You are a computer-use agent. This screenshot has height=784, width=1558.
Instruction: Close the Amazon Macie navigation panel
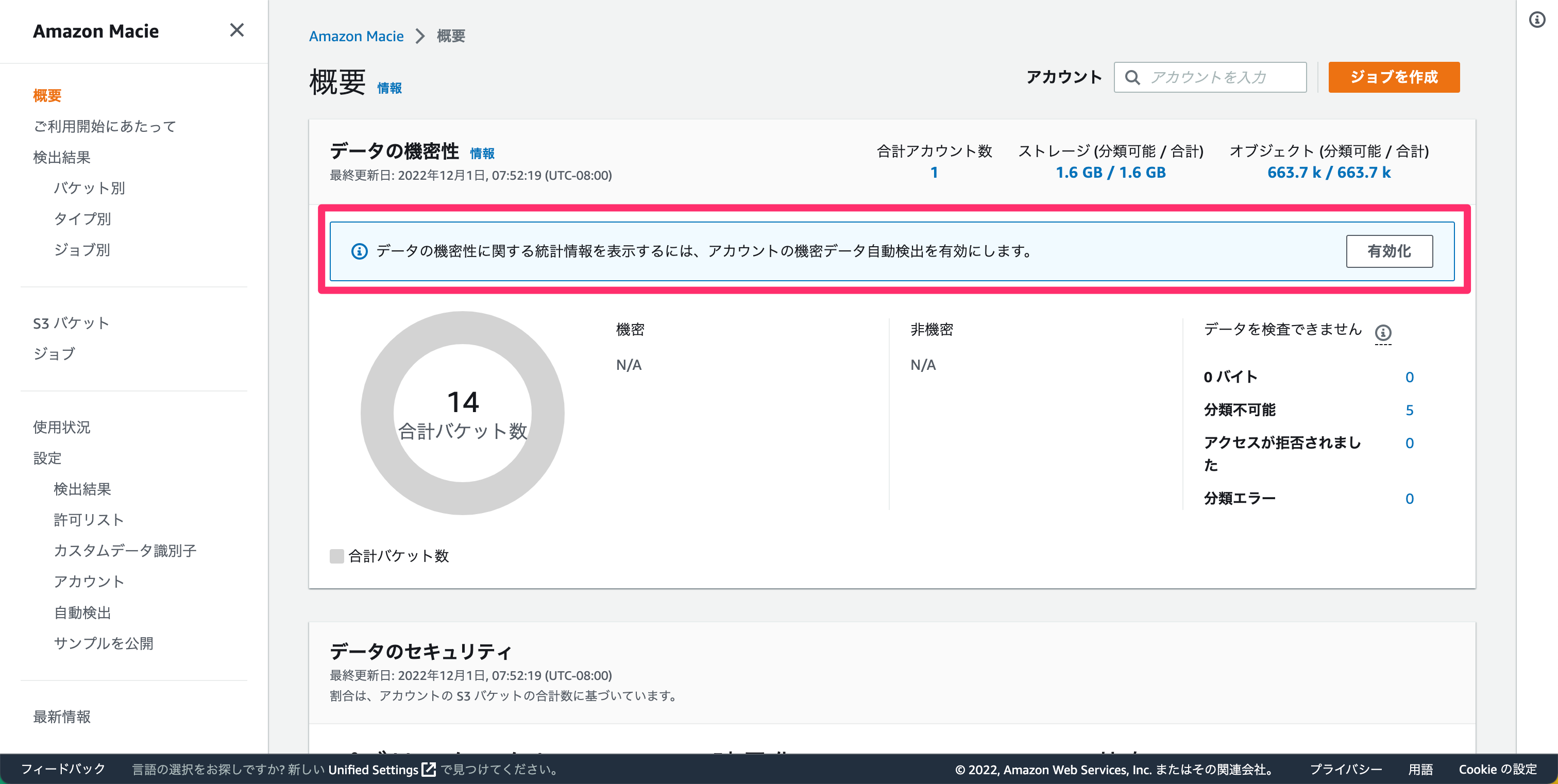[236, 30]
